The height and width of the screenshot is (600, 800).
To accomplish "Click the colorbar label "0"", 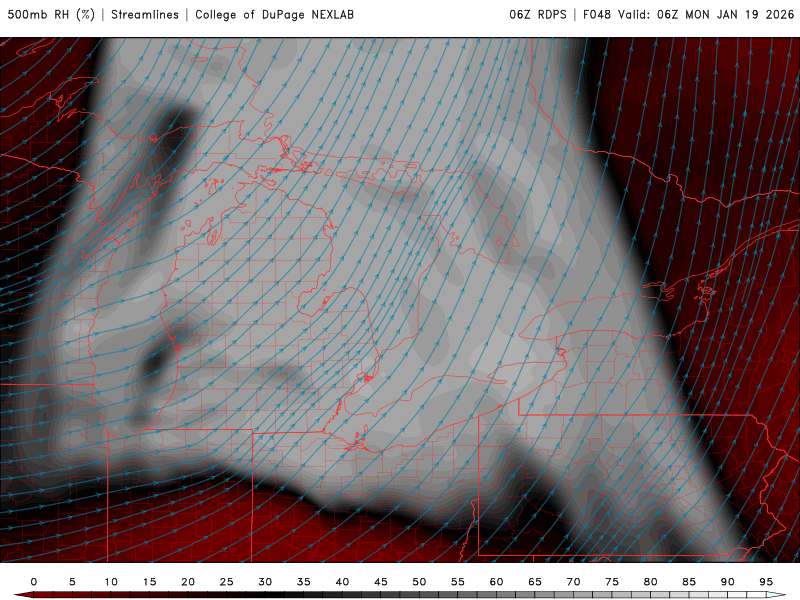I will click(x=34, y=582).
